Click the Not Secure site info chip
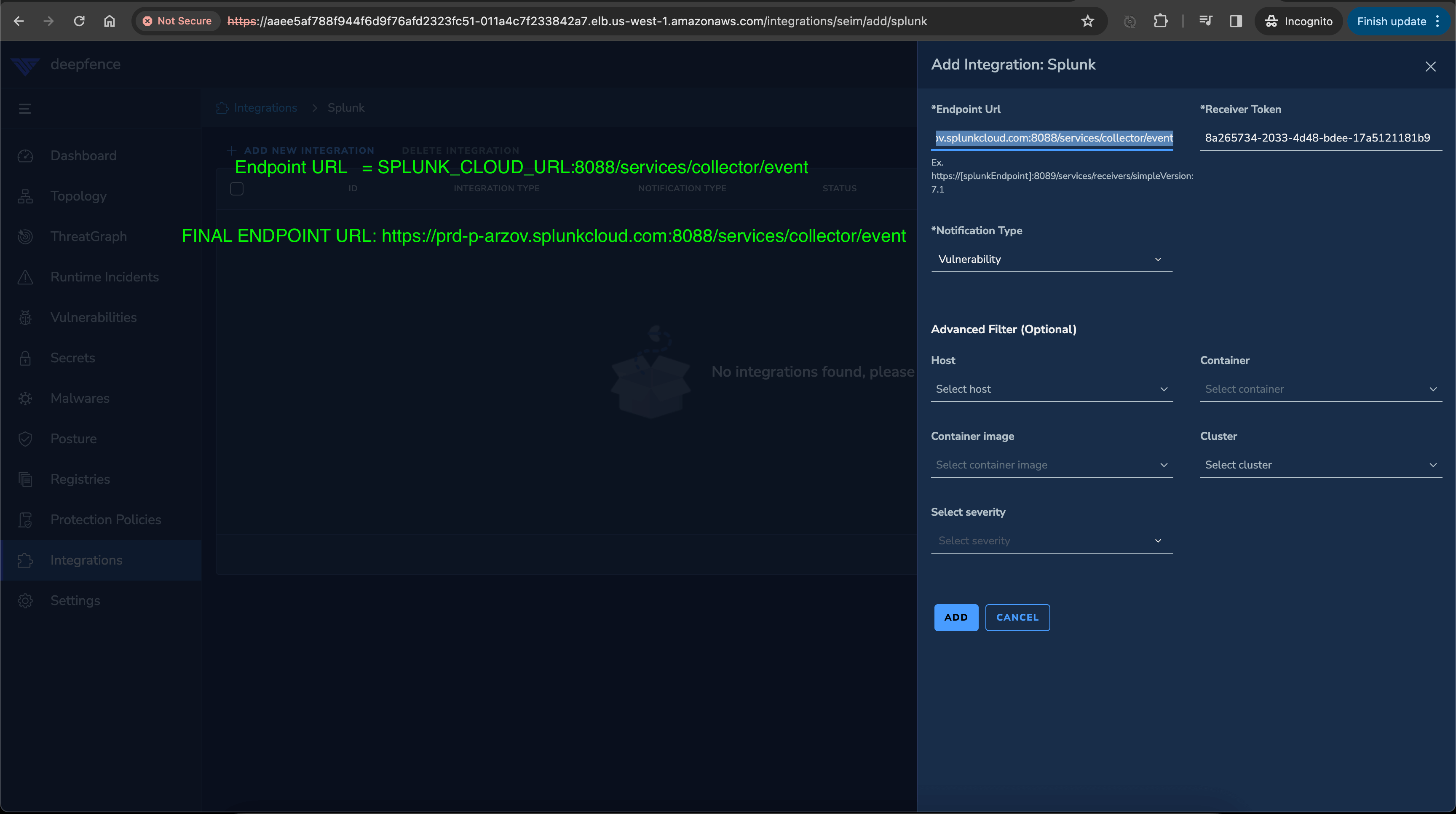This screenshot has width=1456, height=814. (x=177, y=21)
